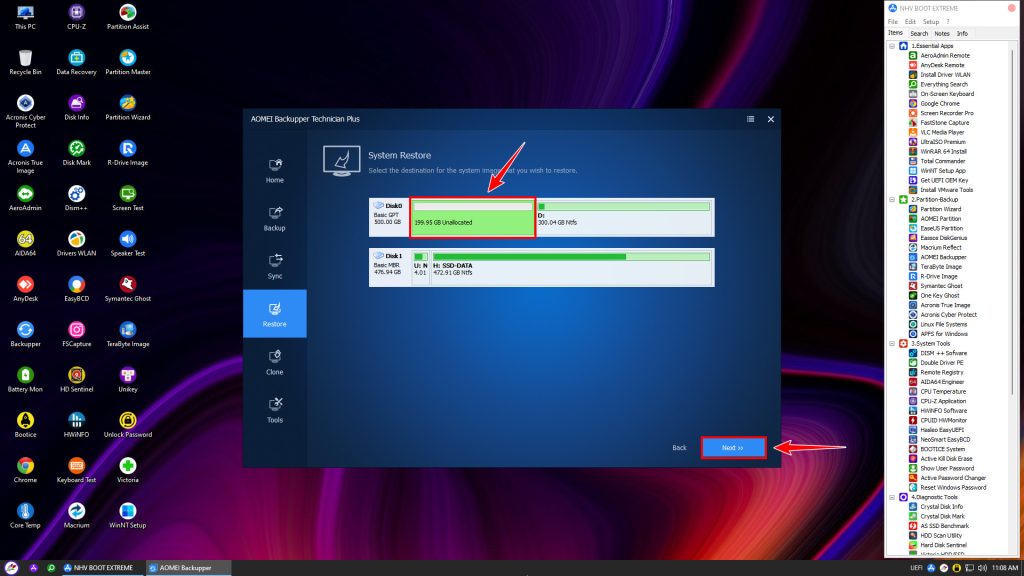The width and height of the screenshot is (1024, 576).
Task: Open the Victoria desktop icon
Action: pyautogui.click(x=127, y=470)
